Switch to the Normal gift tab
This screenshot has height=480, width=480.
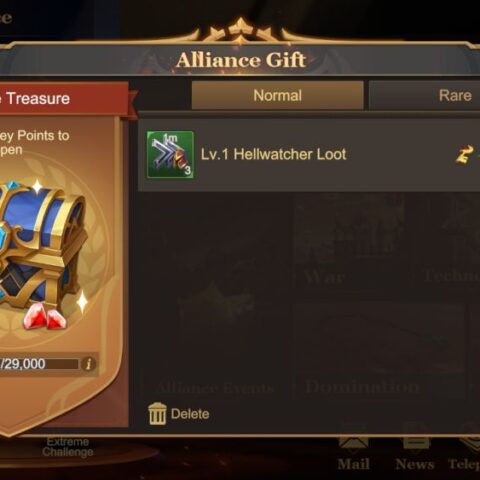click(x=278, y=96)
